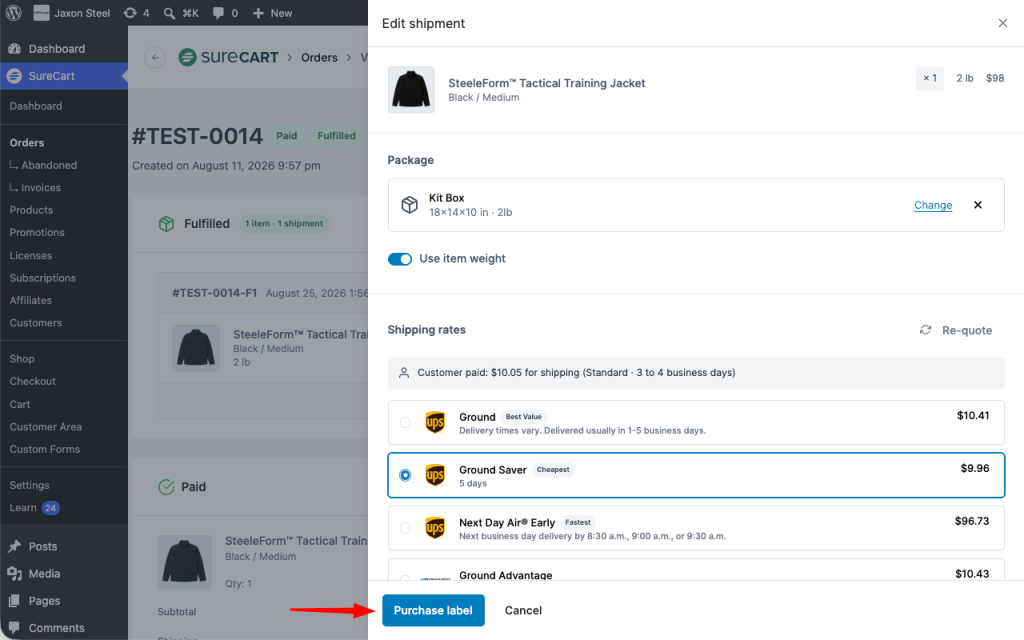Open Cart in sidebar
1024x640 pixels.
20,404
